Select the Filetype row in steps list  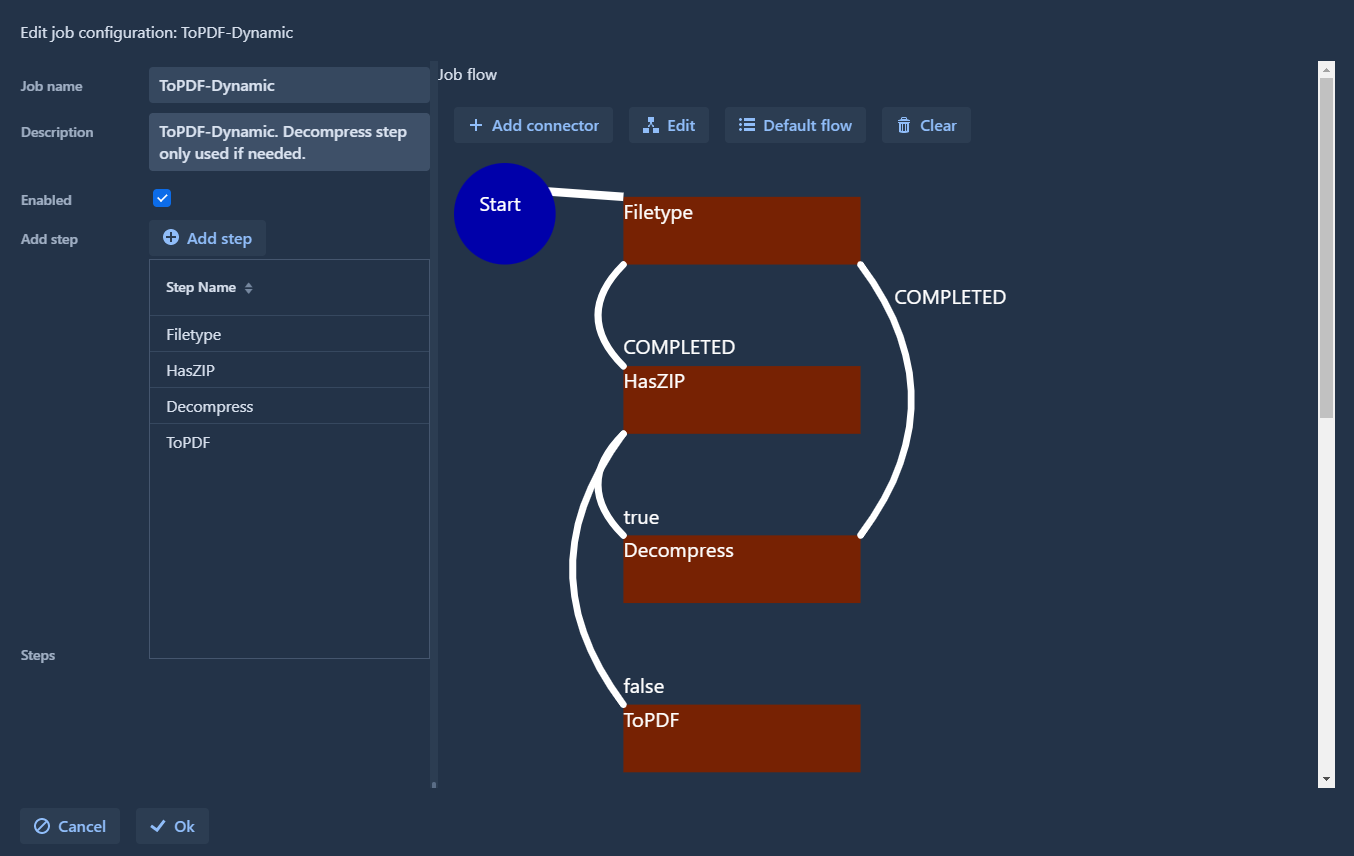point(289,334)
